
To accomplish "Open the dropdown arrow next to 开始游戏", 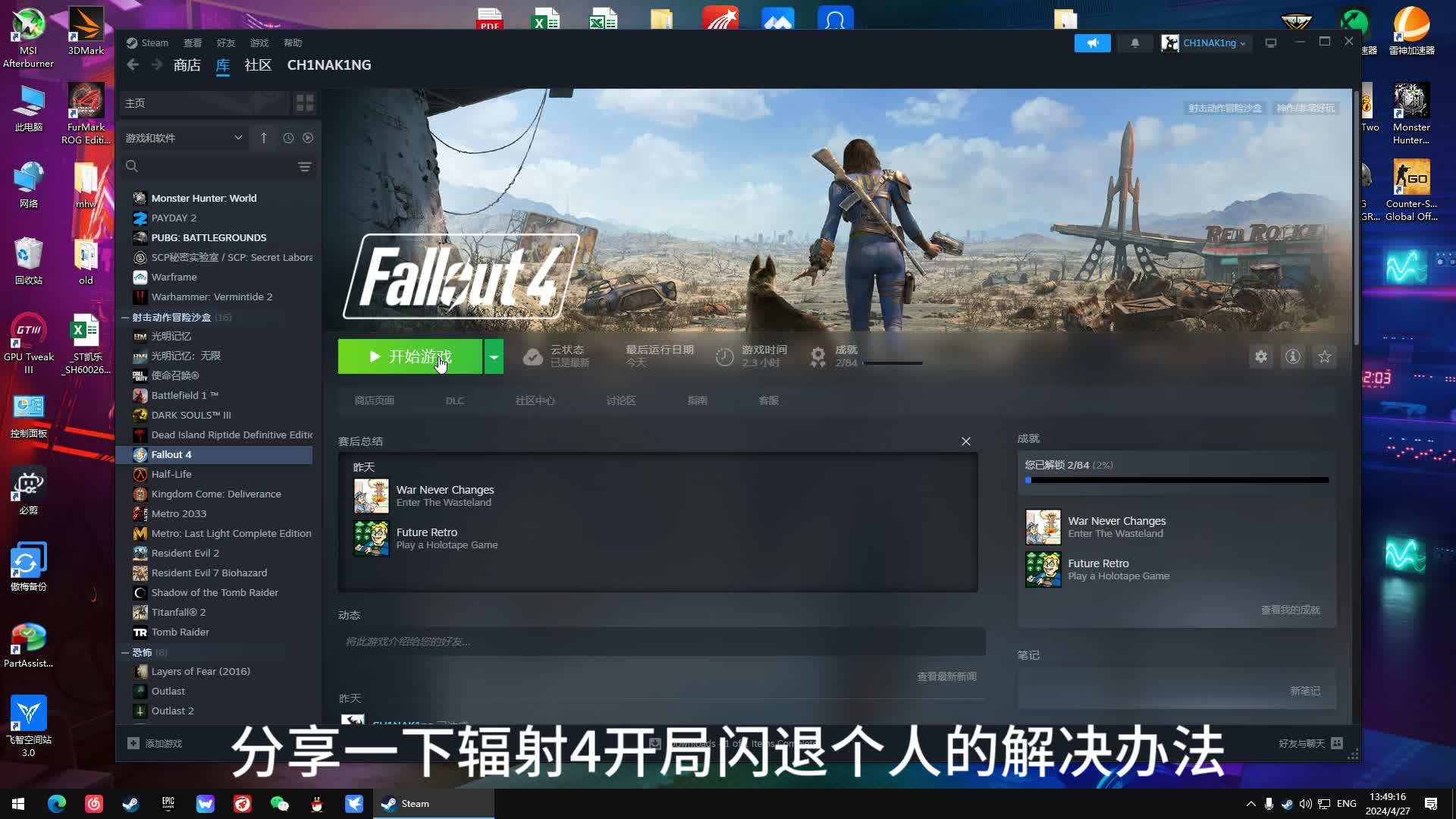I will (x=494, y=356).
